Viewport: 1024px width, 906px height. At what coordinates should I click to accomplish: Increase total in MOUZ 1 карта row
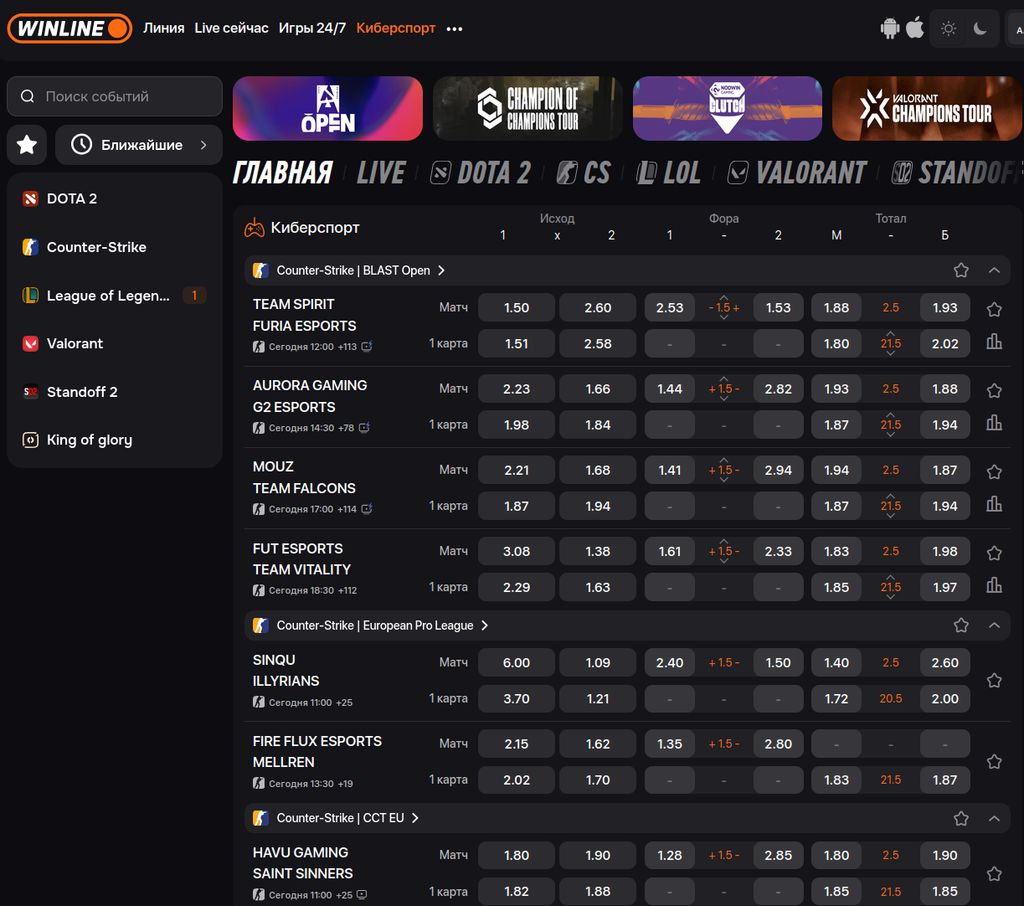[x=891, y=496]
